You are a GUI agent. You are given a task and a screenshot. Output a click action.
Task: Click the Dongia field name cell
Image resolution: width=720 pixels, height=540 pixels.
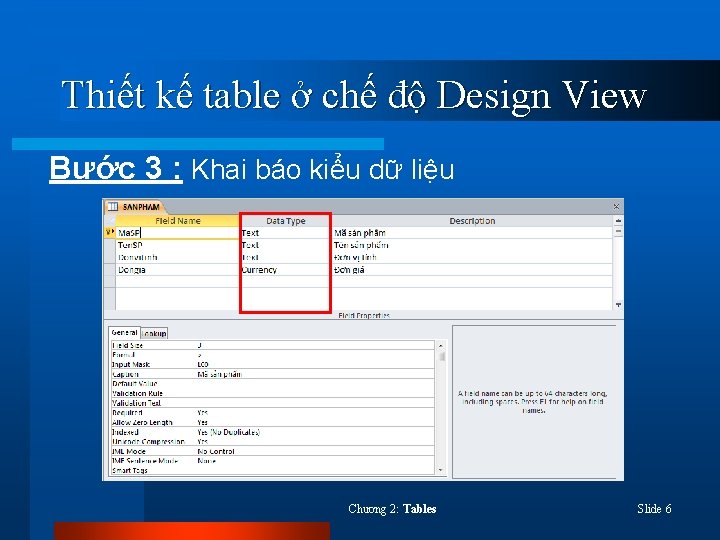click(x=177, y=270)
